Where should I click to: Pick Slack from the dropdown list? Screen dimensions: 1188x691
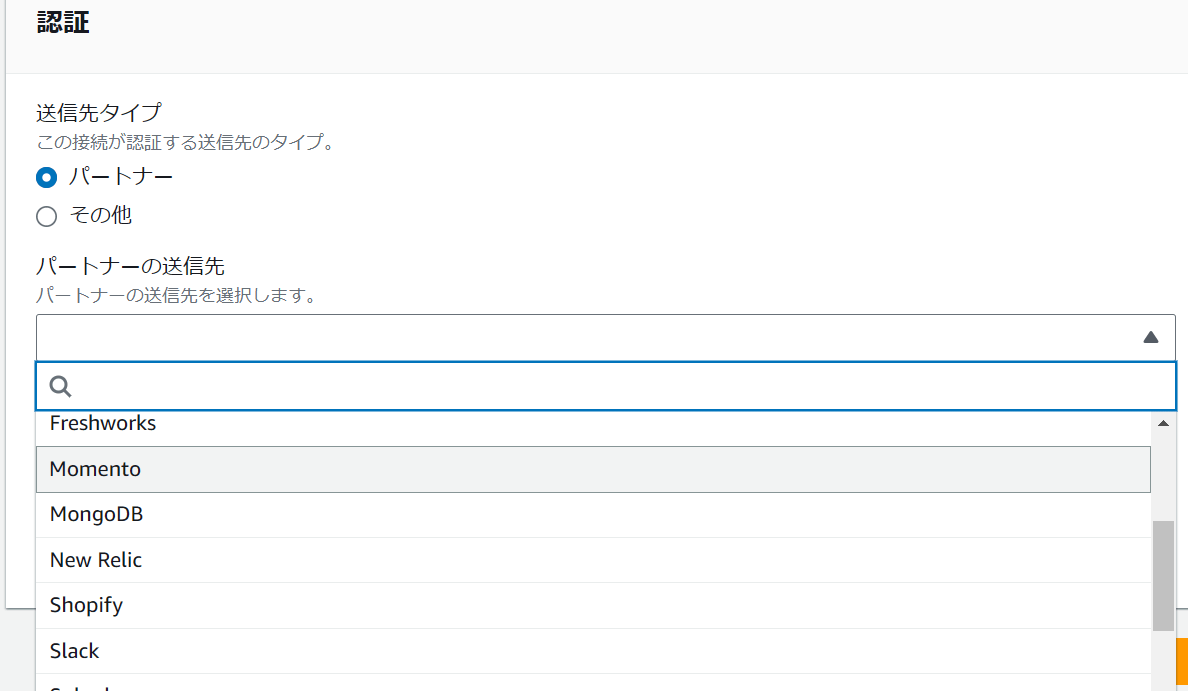pyautogui.click(x=75, y=651)
